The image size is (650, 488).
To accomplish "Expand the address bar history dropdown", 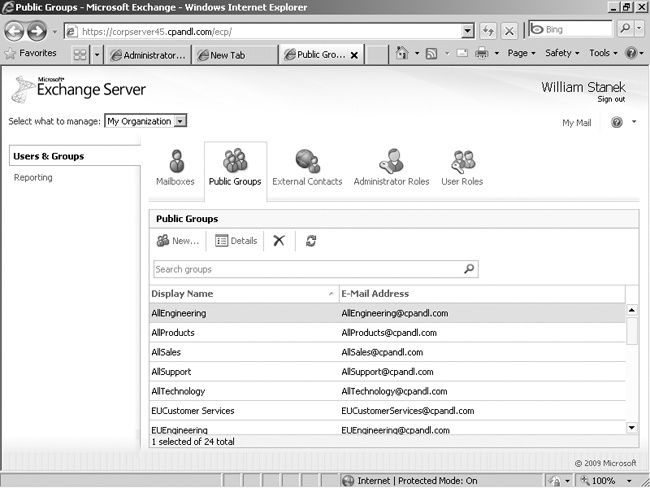I will [x=468, y=31].
